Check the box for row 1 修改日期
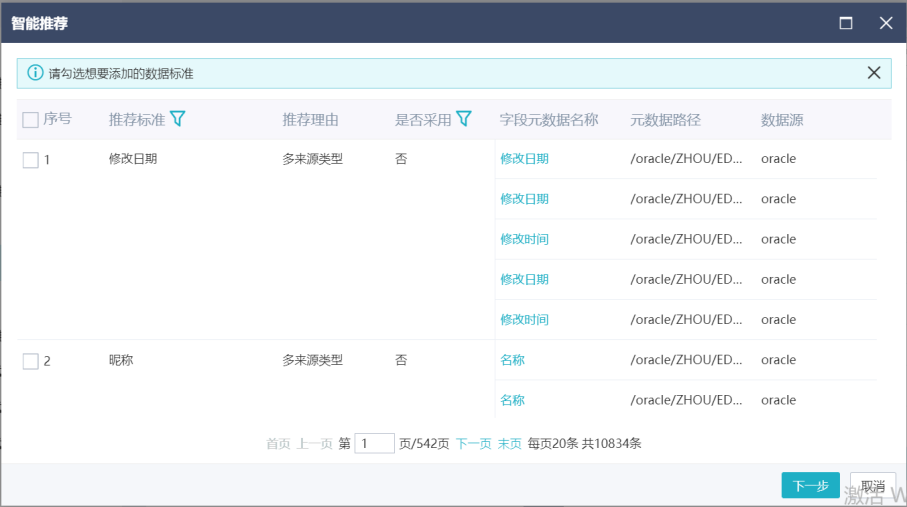Viewport: 907px width, 507px height. tap(30, 160)
